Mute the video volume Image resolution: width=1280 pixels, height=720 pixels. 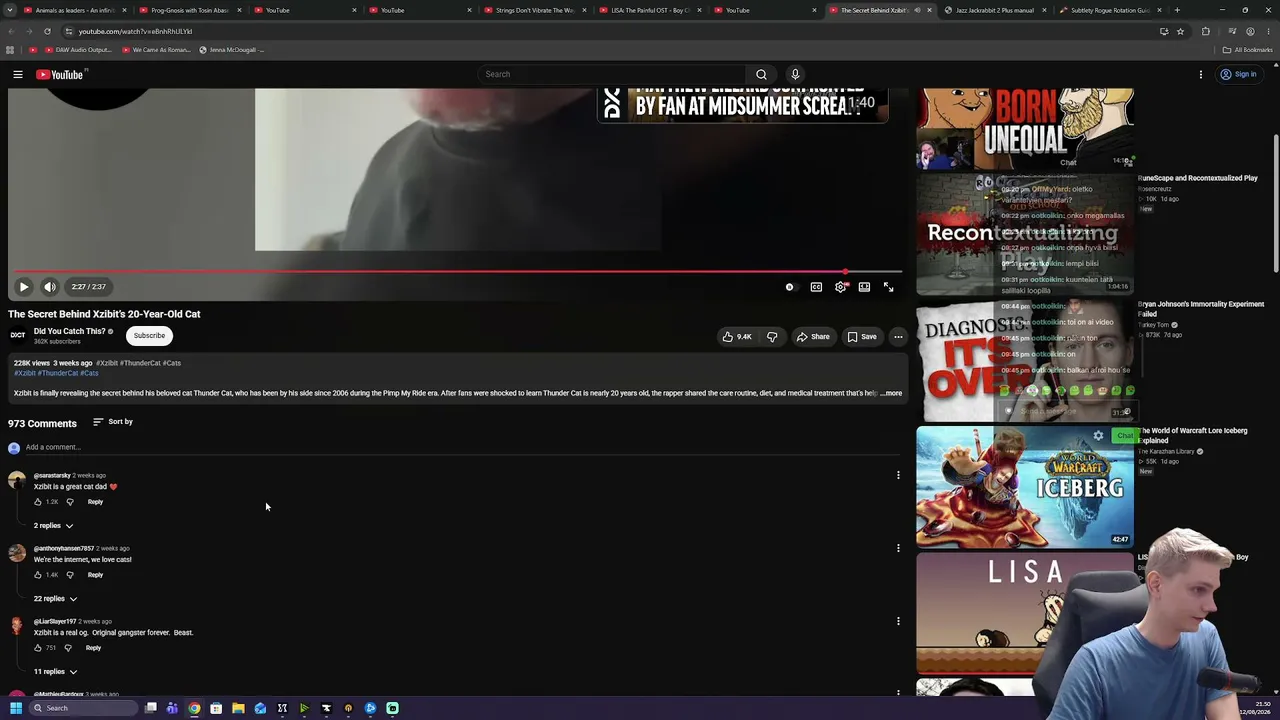[x=49, y=287]
